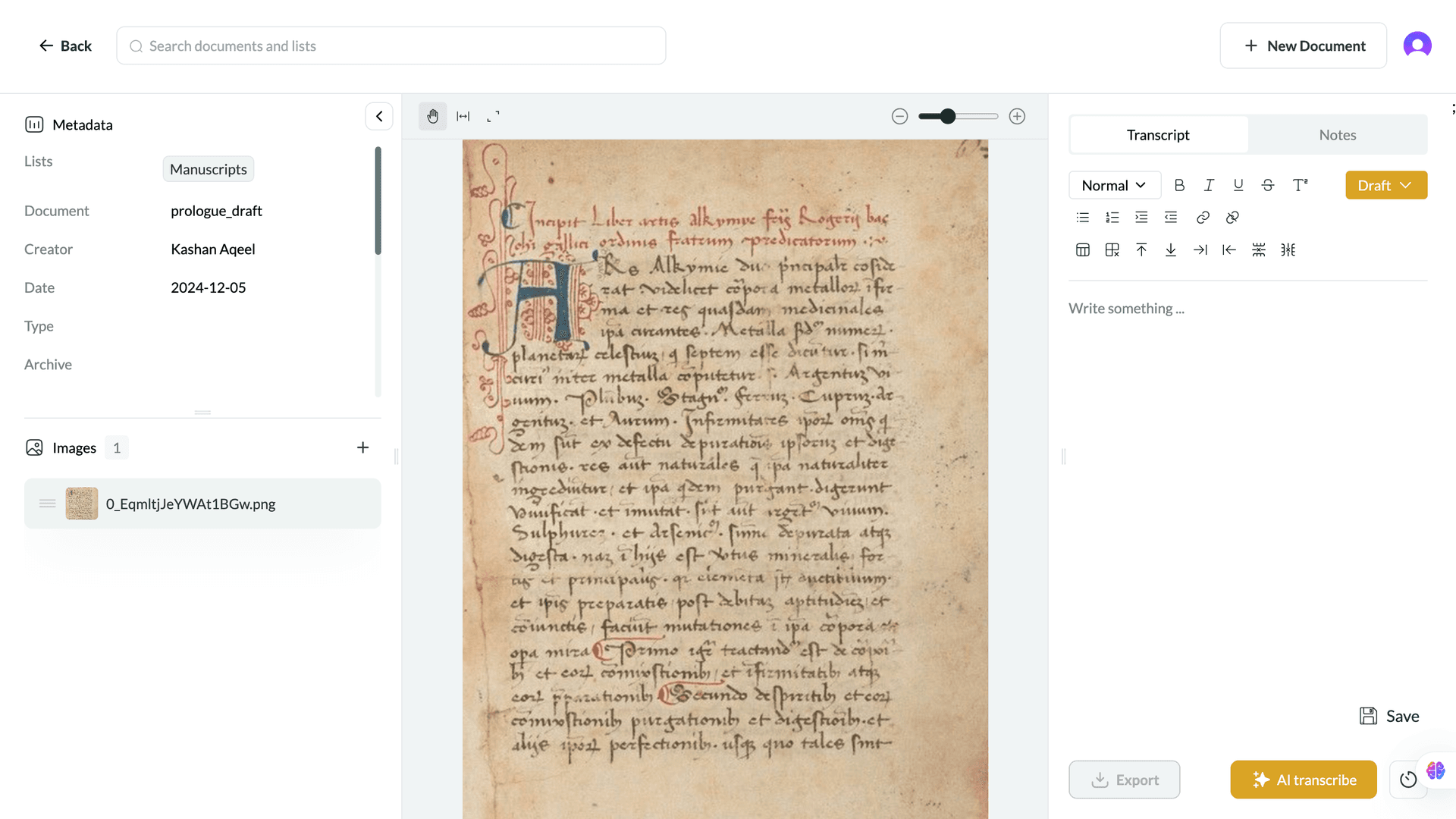Viewport: 1456px width, 819px height.
Task: Click the transcription history clock icon
Action: (x=1407, y=780)
